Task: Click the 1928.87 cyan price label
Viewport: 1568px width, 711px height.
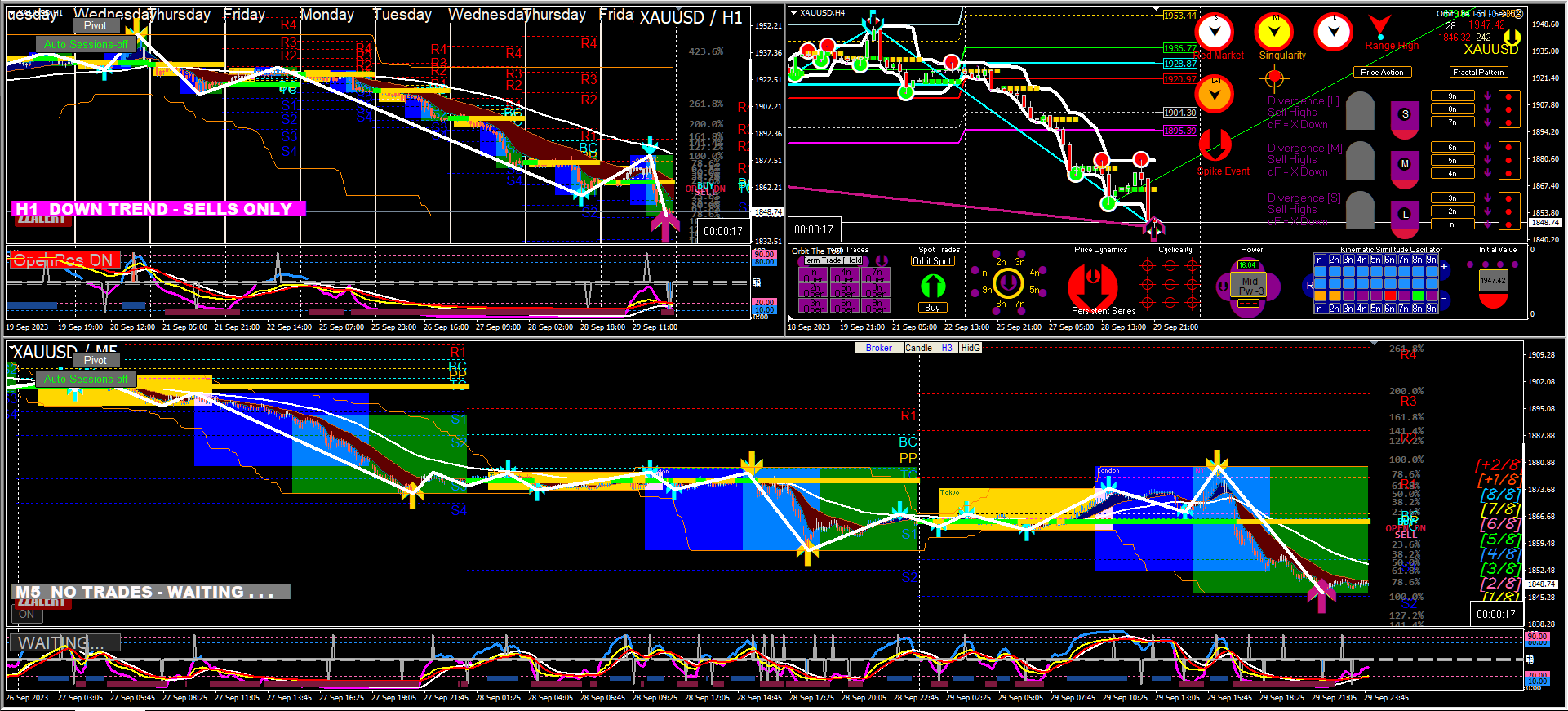Action: pyautogui.click(x=1180, y=64)
